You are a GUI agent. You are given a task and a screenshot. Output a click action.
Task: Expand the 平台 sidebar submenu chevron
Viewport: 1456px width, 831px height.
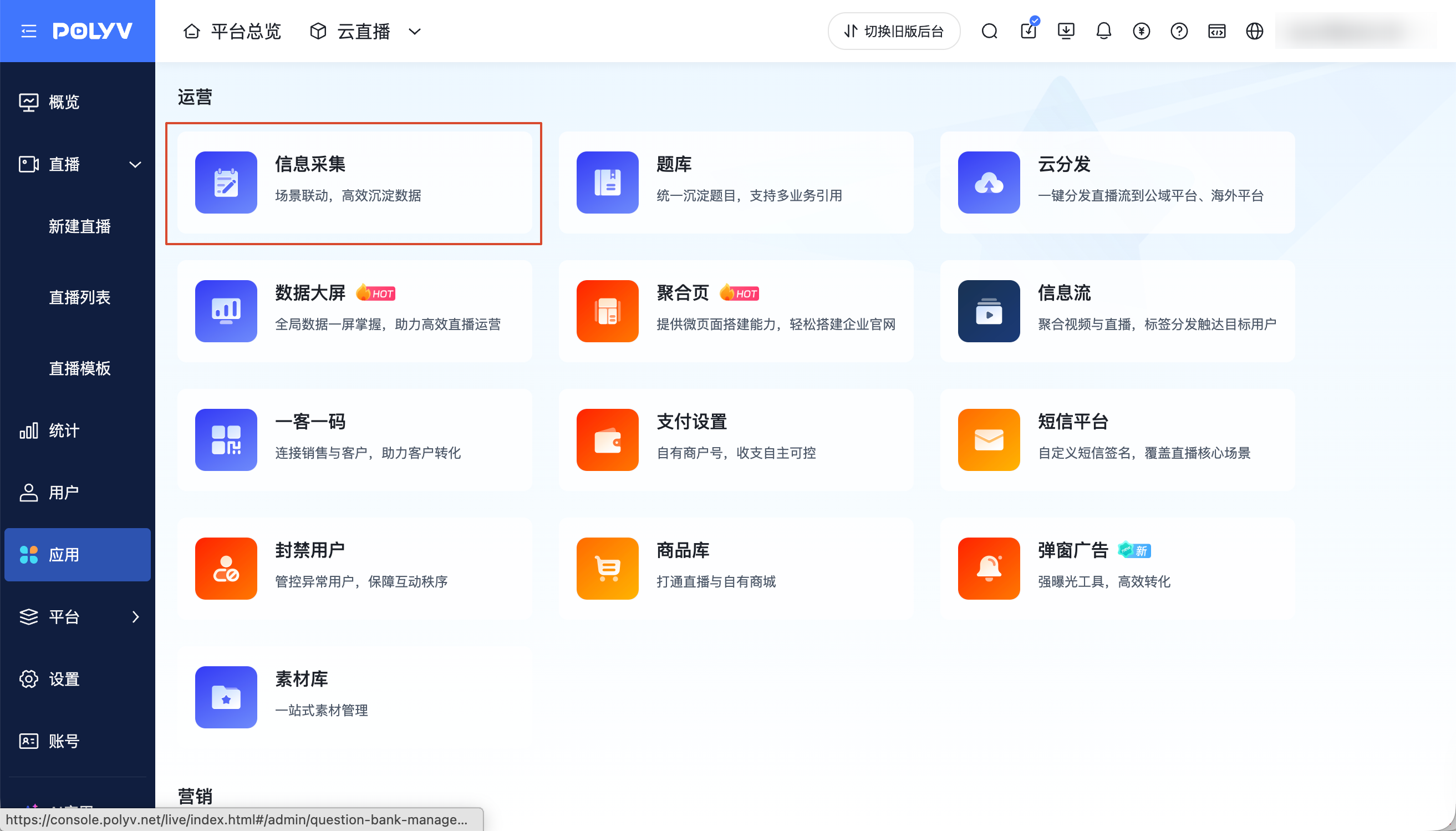coord(135,617)
